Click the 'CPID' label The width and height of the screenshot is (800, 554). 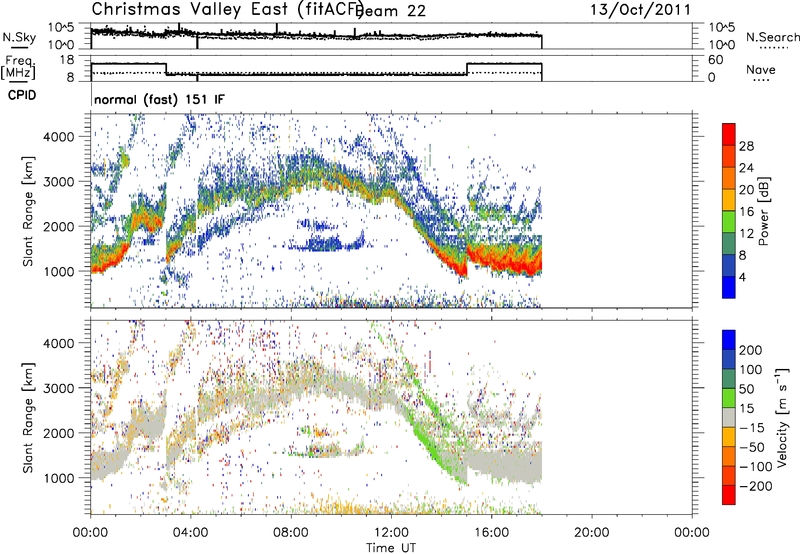pos(22,95)
